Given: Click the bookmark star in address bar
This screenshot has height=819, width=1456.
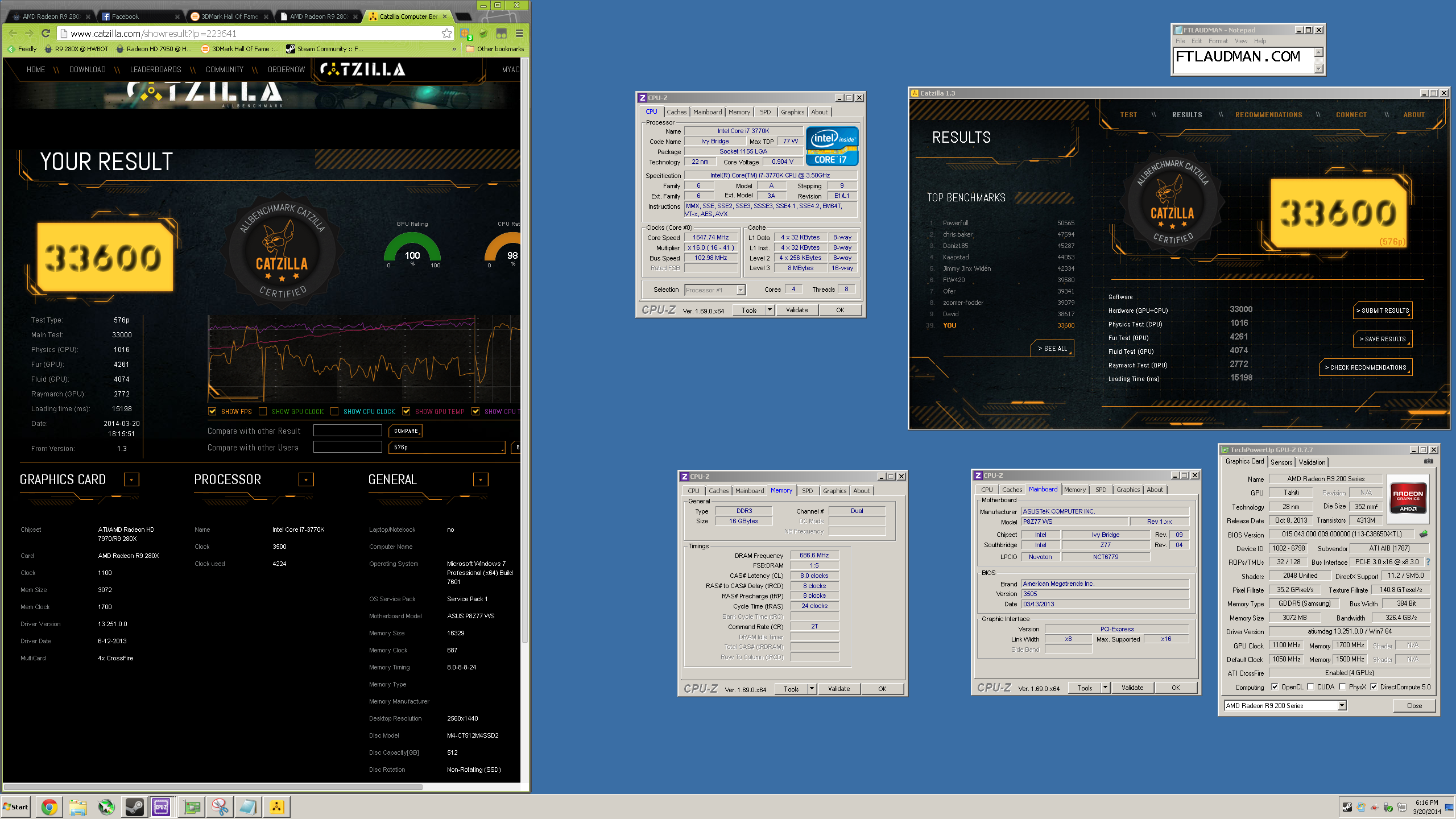Looking at the screenshot, I should click(x=446, y=33).
